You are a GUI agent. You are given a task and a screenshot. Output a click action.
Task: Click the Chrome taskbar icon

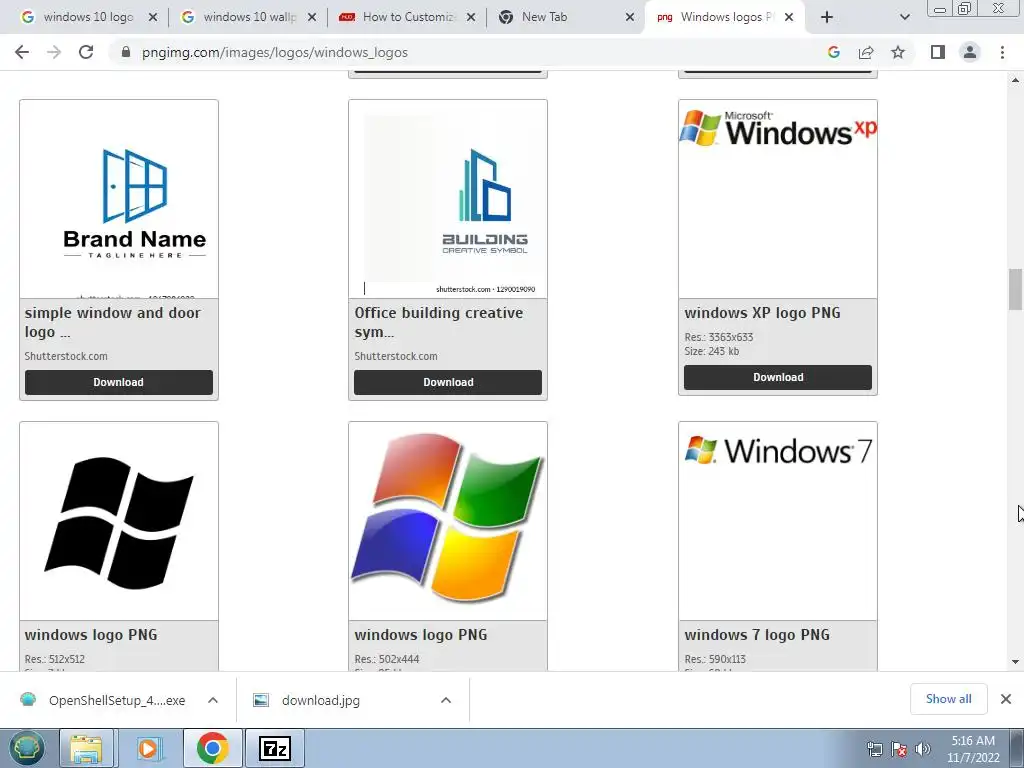point(213,748)
